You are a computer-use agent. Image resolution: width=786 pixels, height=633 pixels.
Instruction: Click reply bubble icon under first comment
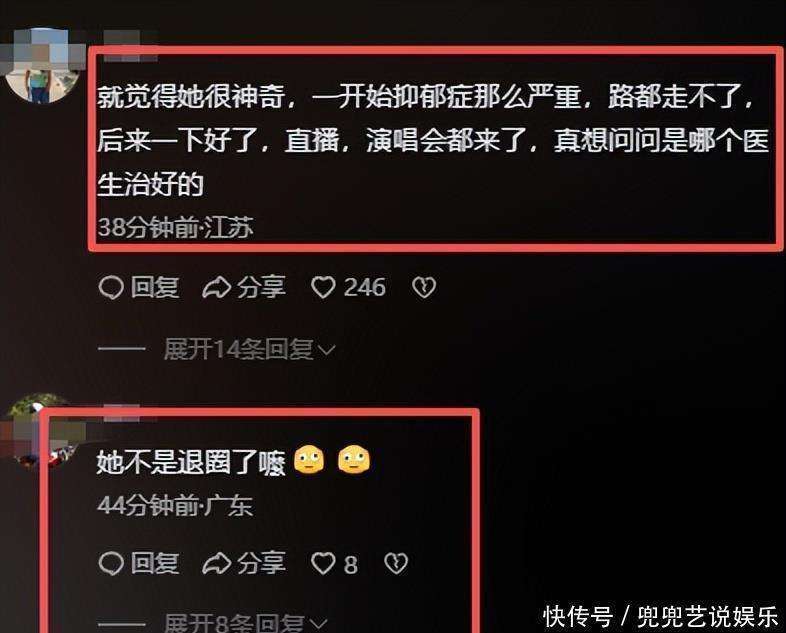(x=111, y=288)
